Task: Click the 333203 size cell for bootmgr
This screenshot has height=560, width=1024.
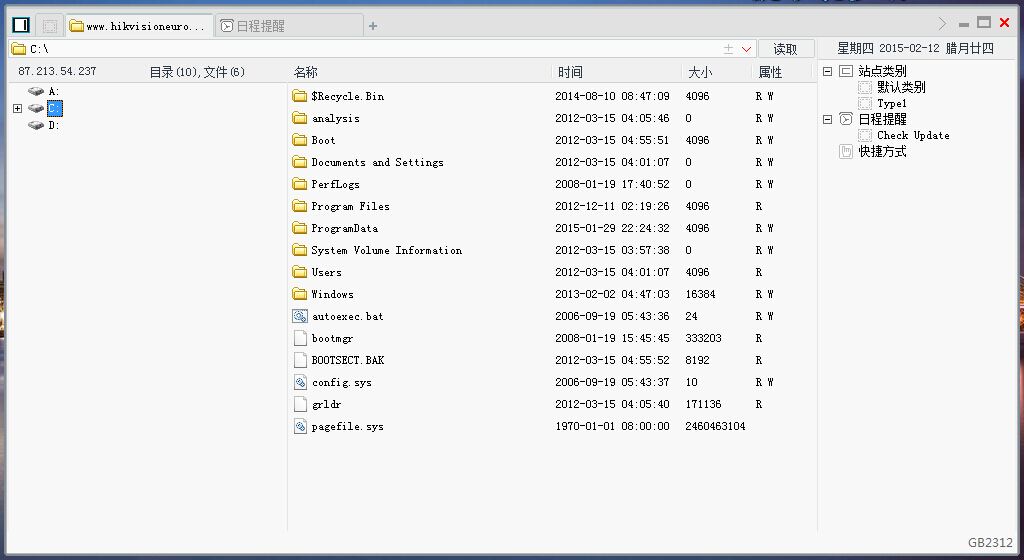Action: pyautogui.click(x=703, y=338)
